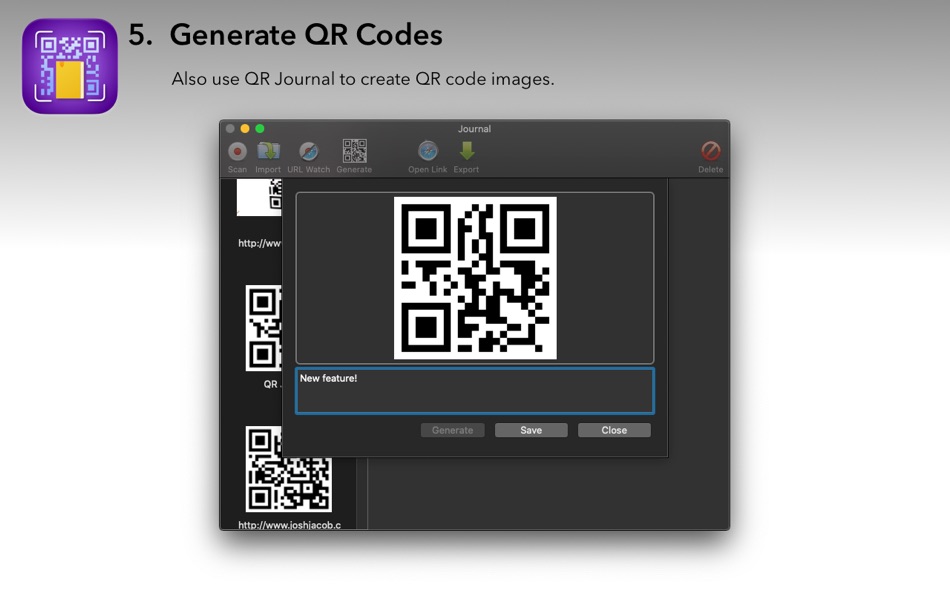Image resolution: width=950 pixels, height=594 pixels.
Task: Click the QR Journal app icon
Action: tap(70, 66)
